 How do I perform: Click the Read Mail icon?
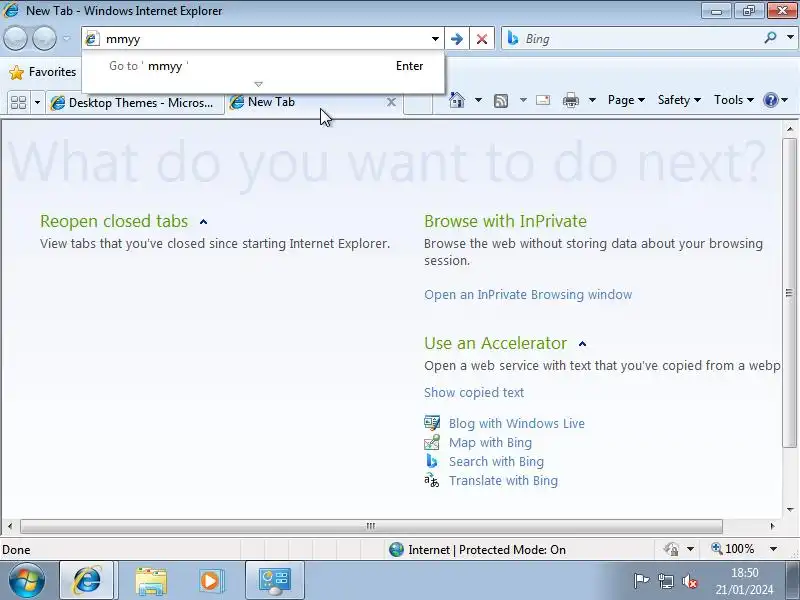tap(543, 100)
